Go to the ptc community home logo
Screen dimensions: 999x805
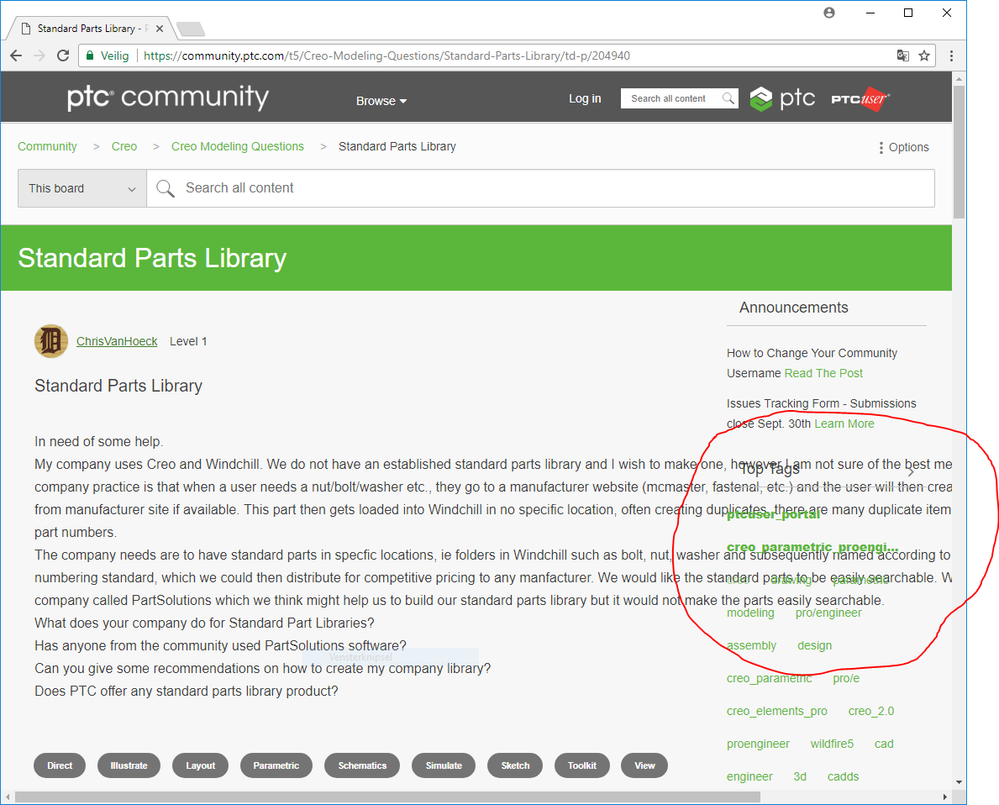click(168, 97)
